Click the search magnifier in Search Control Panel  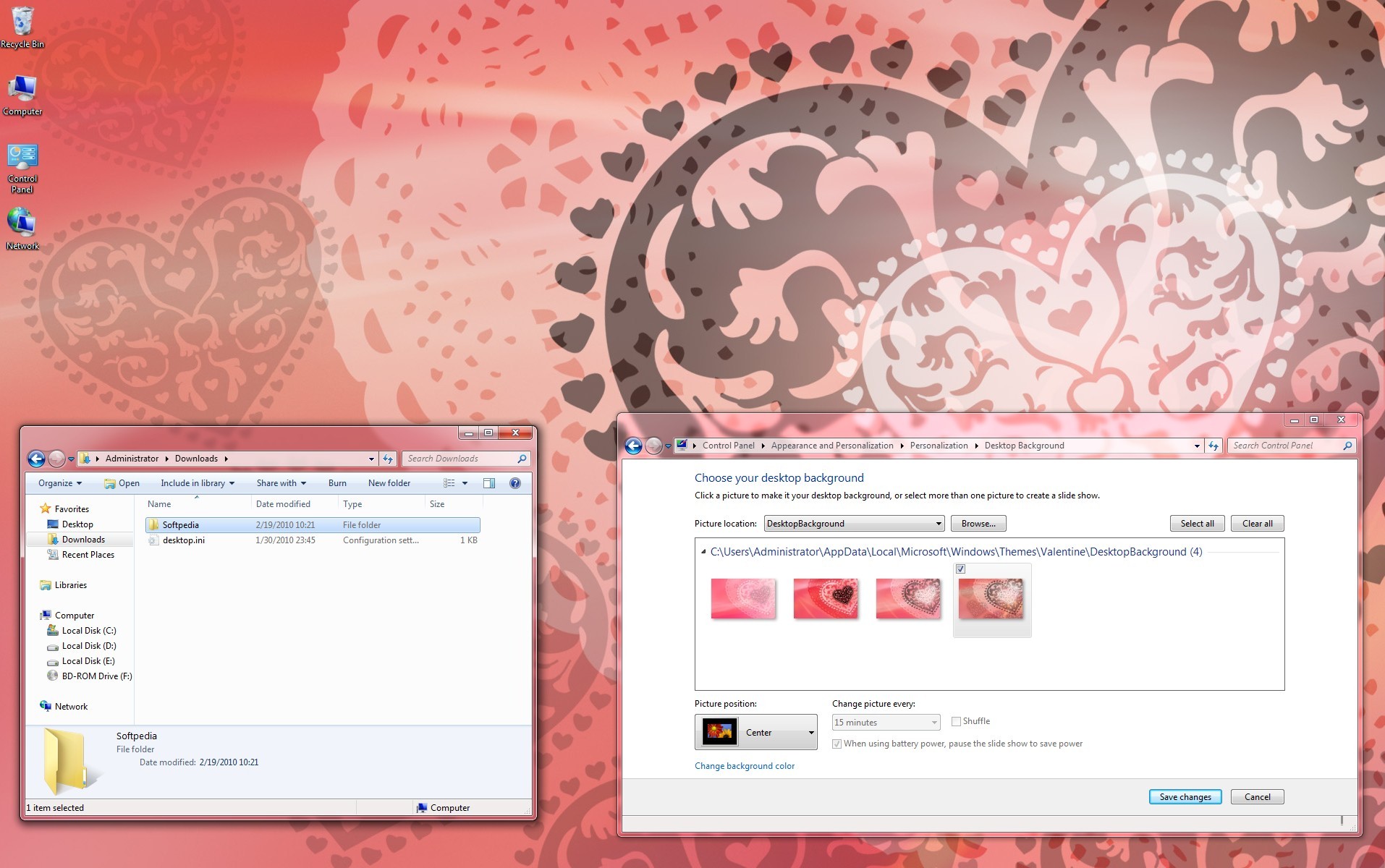[1347, 446]
